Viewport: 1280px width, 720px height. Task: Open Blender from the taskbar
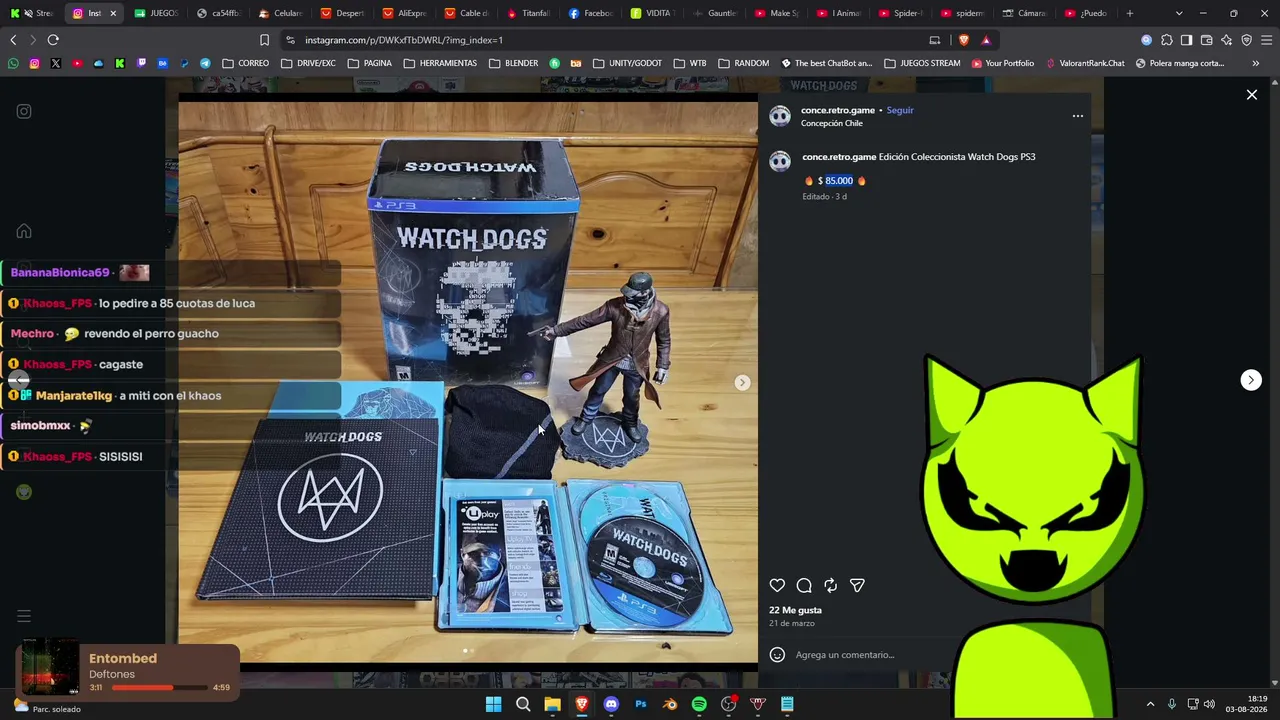[x=670, y=704]
